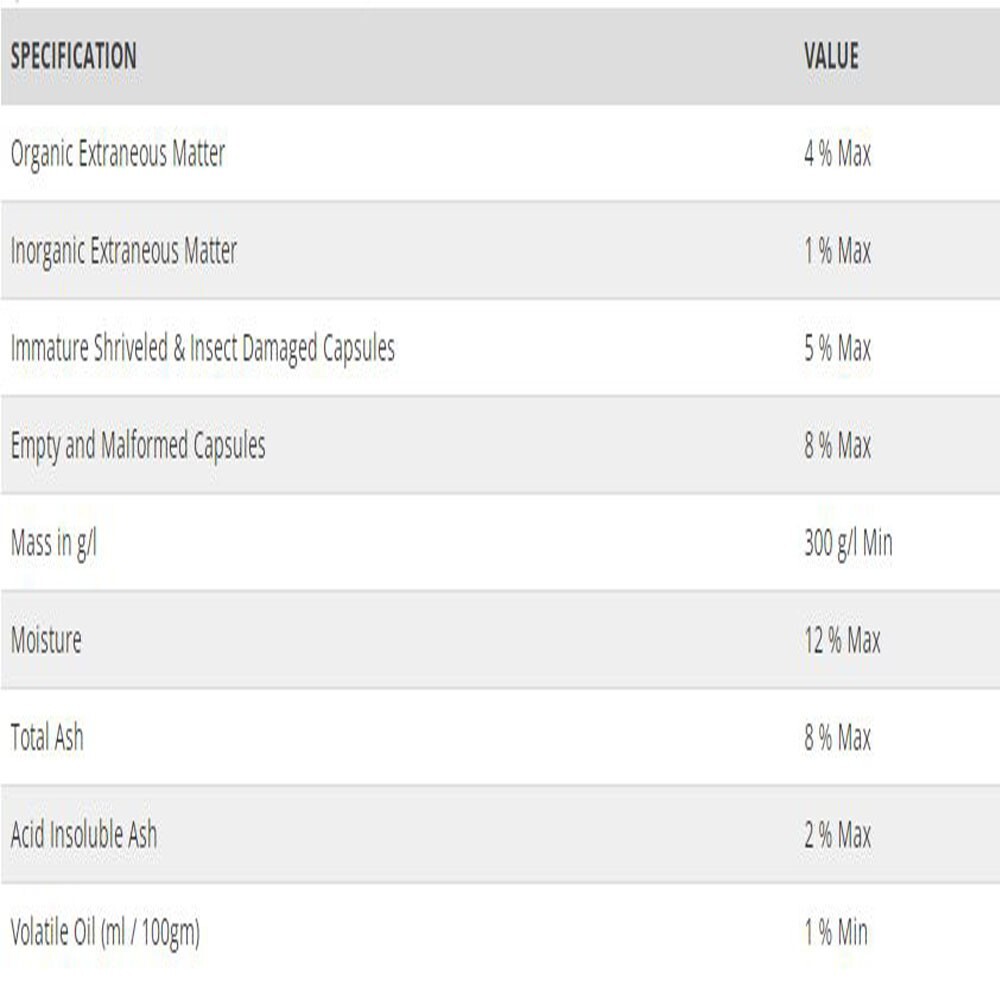The image size is (1000, 1000).
Task: Click the 12 % Max value
Action: pyautogui.click(x=842, y=640)
